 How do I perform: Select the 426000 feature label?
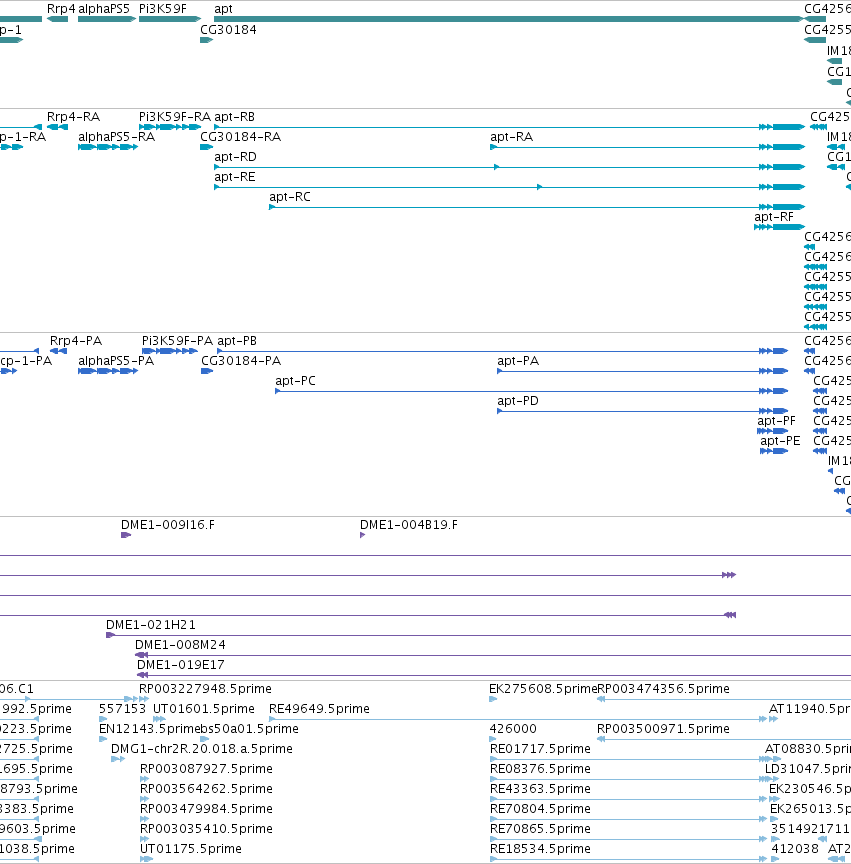click(513, 729)
